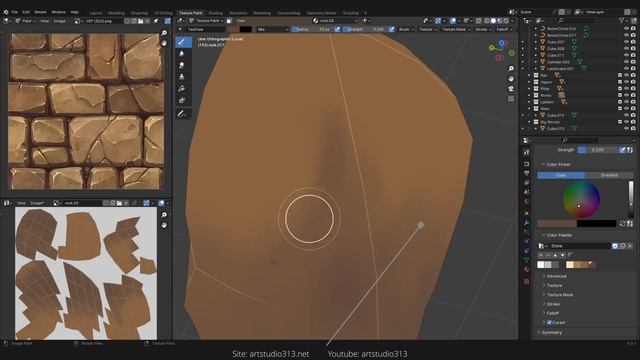This screenshot has height=360, width=640.
Task: Click the black secondary color swatch
Action: pyautogui.click(x=596, y=223)
